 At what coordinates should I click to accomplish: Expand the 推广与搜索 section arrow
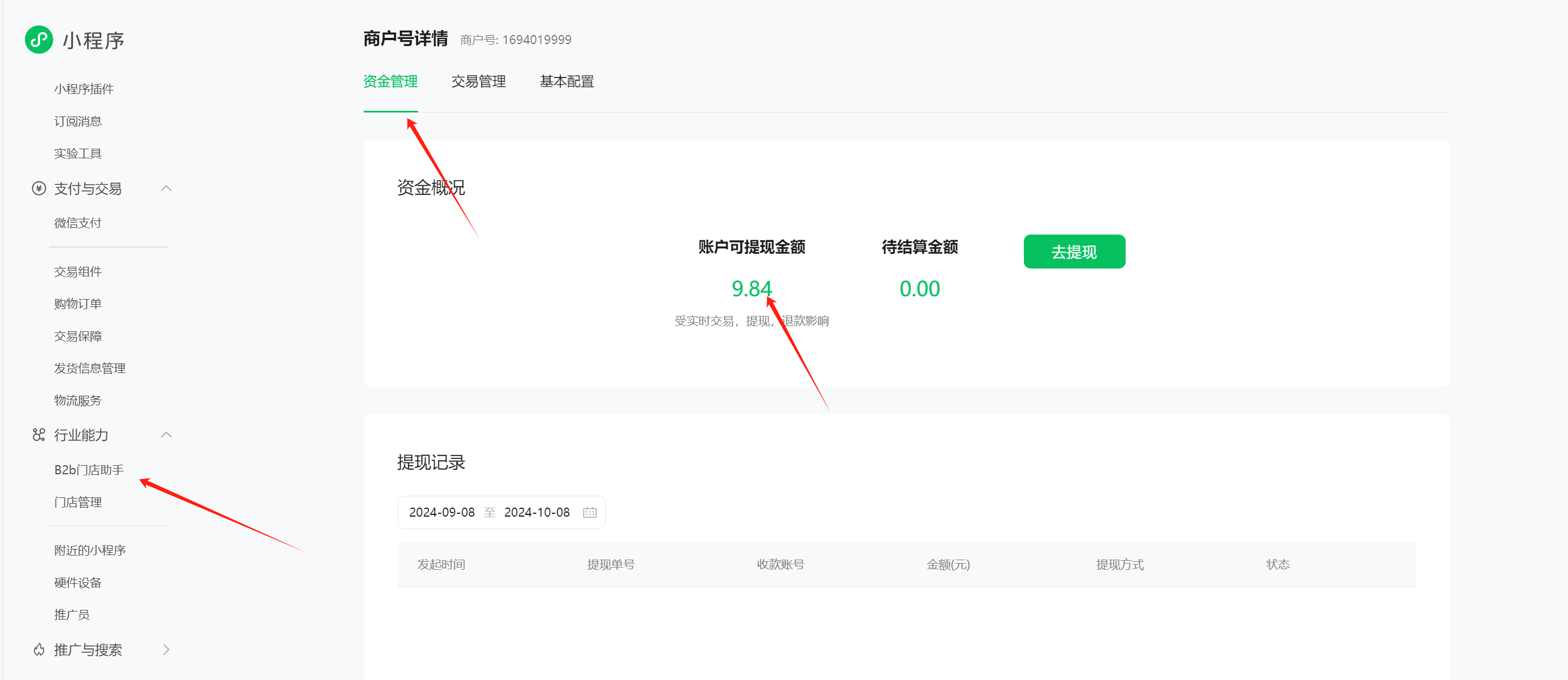pyautogui.click(x=166, y=649)
